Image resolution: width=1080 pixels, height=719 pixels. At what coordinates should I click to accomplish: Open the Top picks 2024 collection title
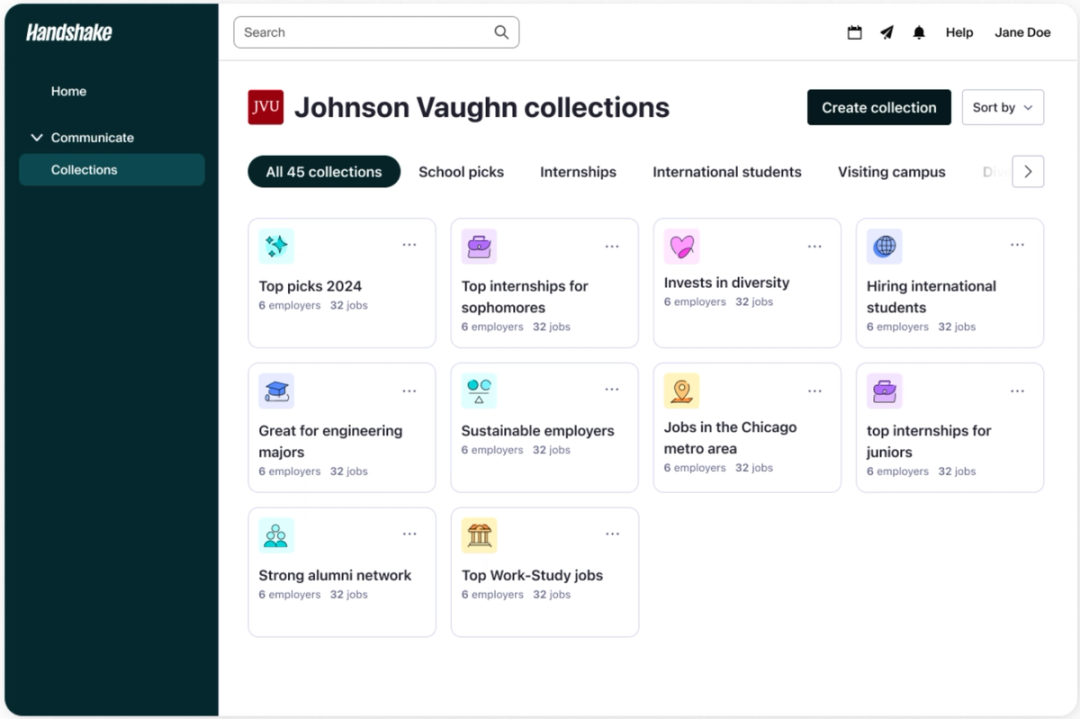[310, 286]
